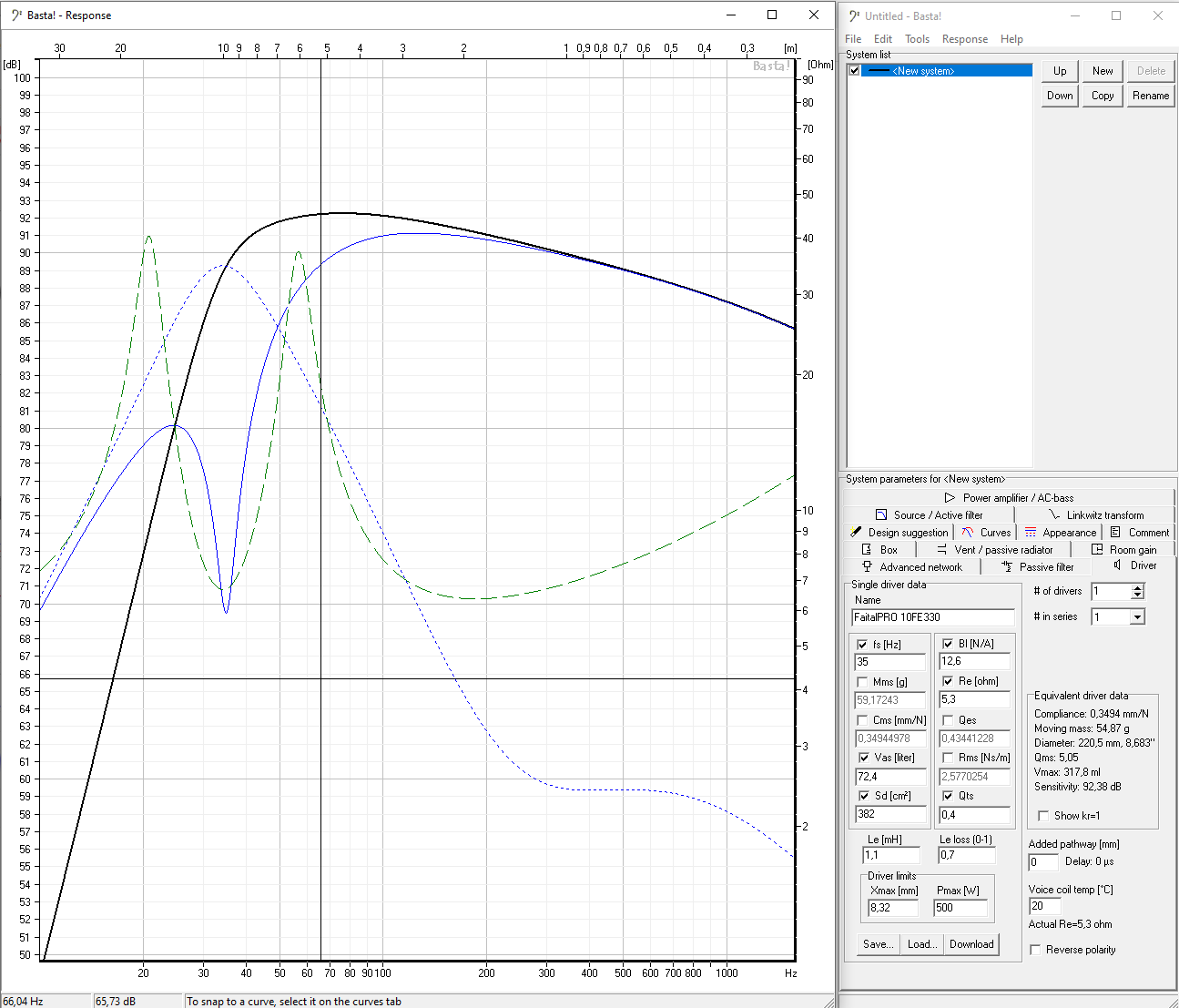The height and width of the screenshot is (1008, 1179).
Task: Open the File menu
Action: [853, 39]
